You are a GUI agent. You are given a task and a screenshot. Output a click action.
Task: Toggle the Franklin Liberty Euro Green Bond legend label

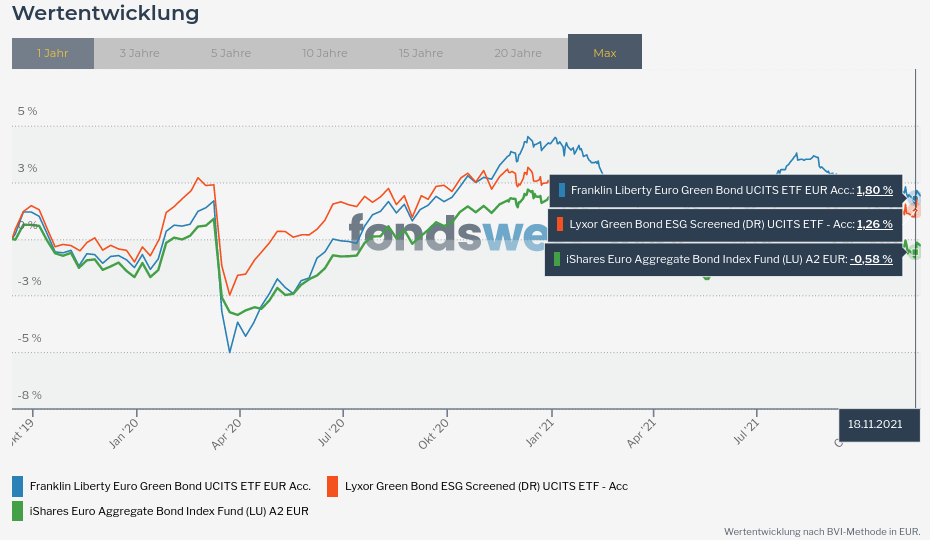point(170,487)
